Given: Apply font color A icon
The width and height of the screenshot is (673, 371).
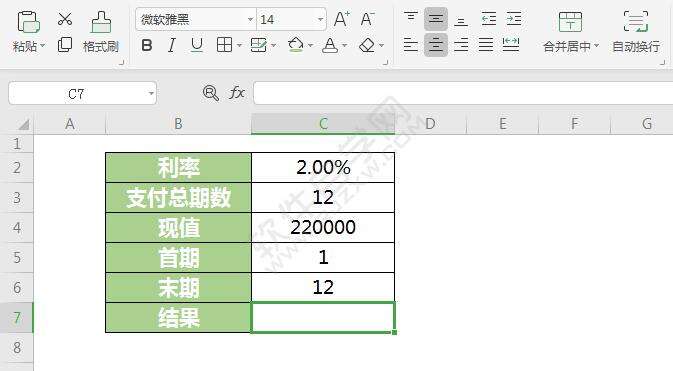Looking at the screenshot, I should 330,45.
